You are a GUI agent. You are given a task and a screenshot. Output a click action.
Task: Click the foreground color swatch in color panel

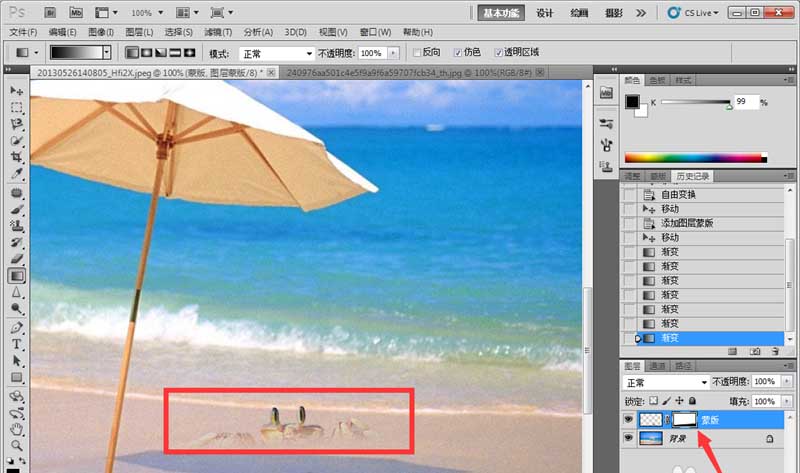click(x=632, y=101)
